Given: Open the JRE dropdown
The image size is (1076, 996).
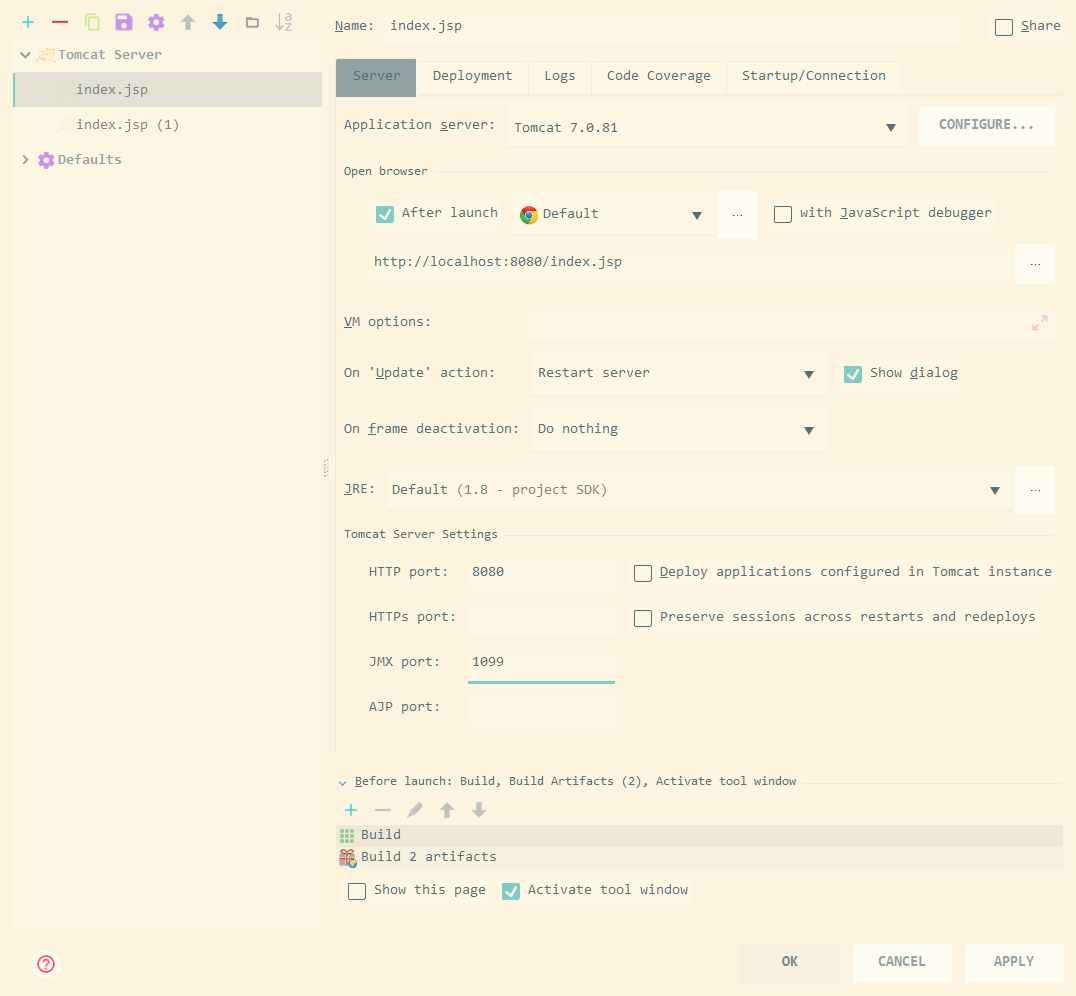Looking at the screenshot, I should (700, 490).
